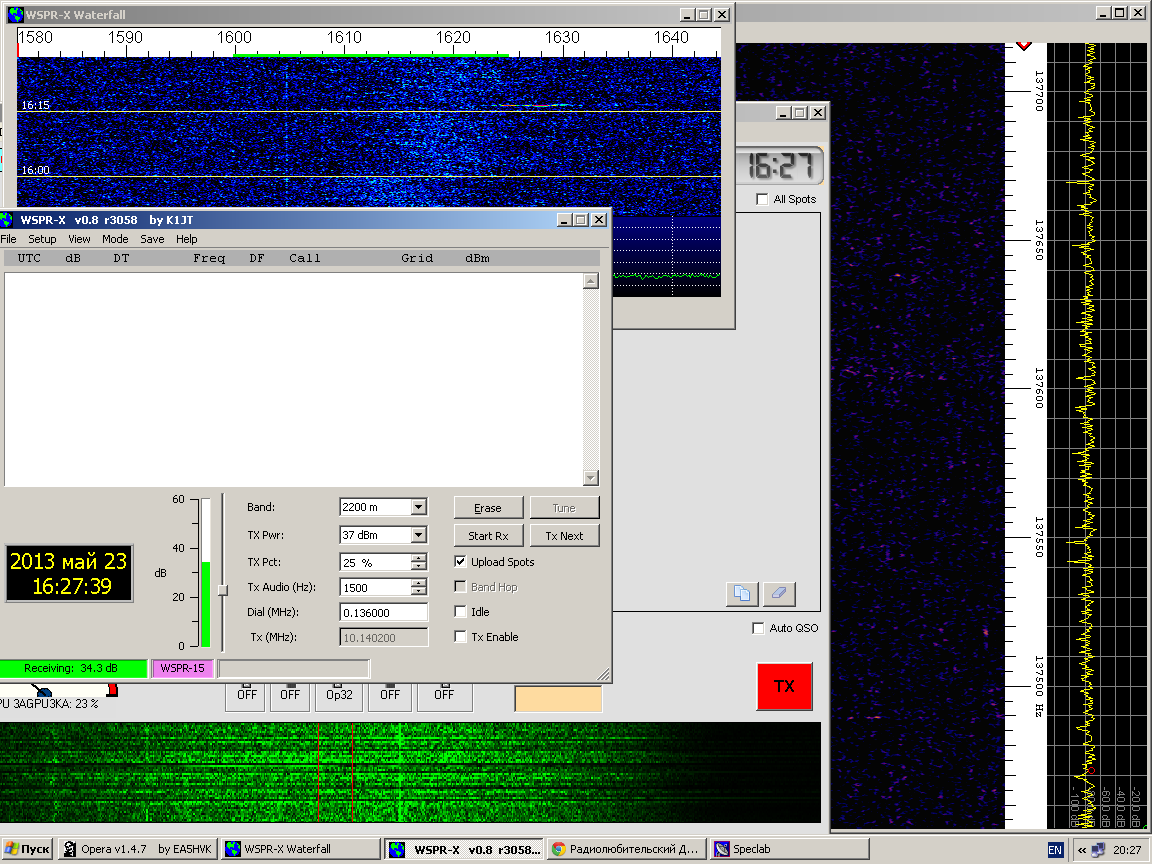Click the red TX button

(x=784, y=686)
